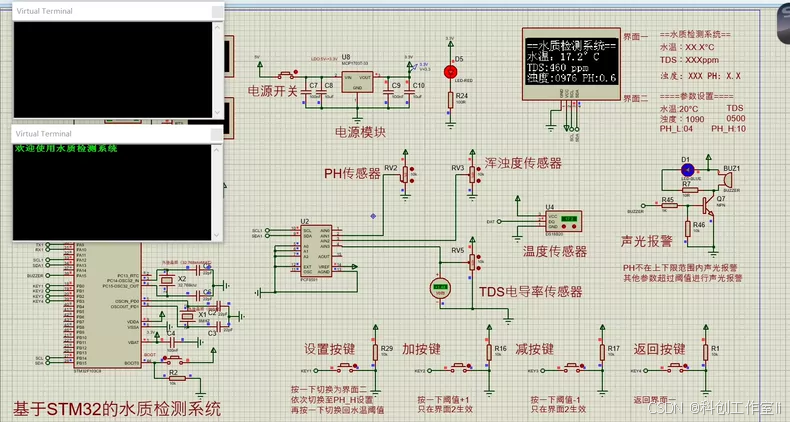The width and height of the screenshot is (790, 422).
Task: Select resistor R2 below the BOOT switch
Action: [177, 378]
